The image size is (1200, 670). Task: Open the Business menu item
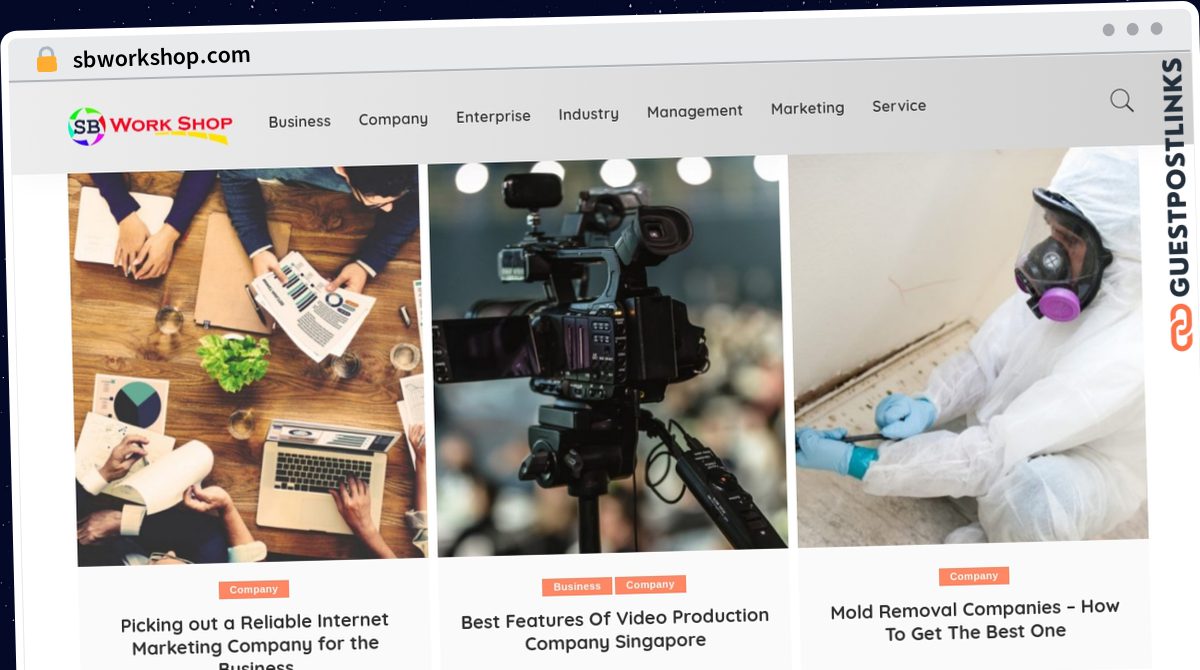pyautogui.click(x=299, y=121)
